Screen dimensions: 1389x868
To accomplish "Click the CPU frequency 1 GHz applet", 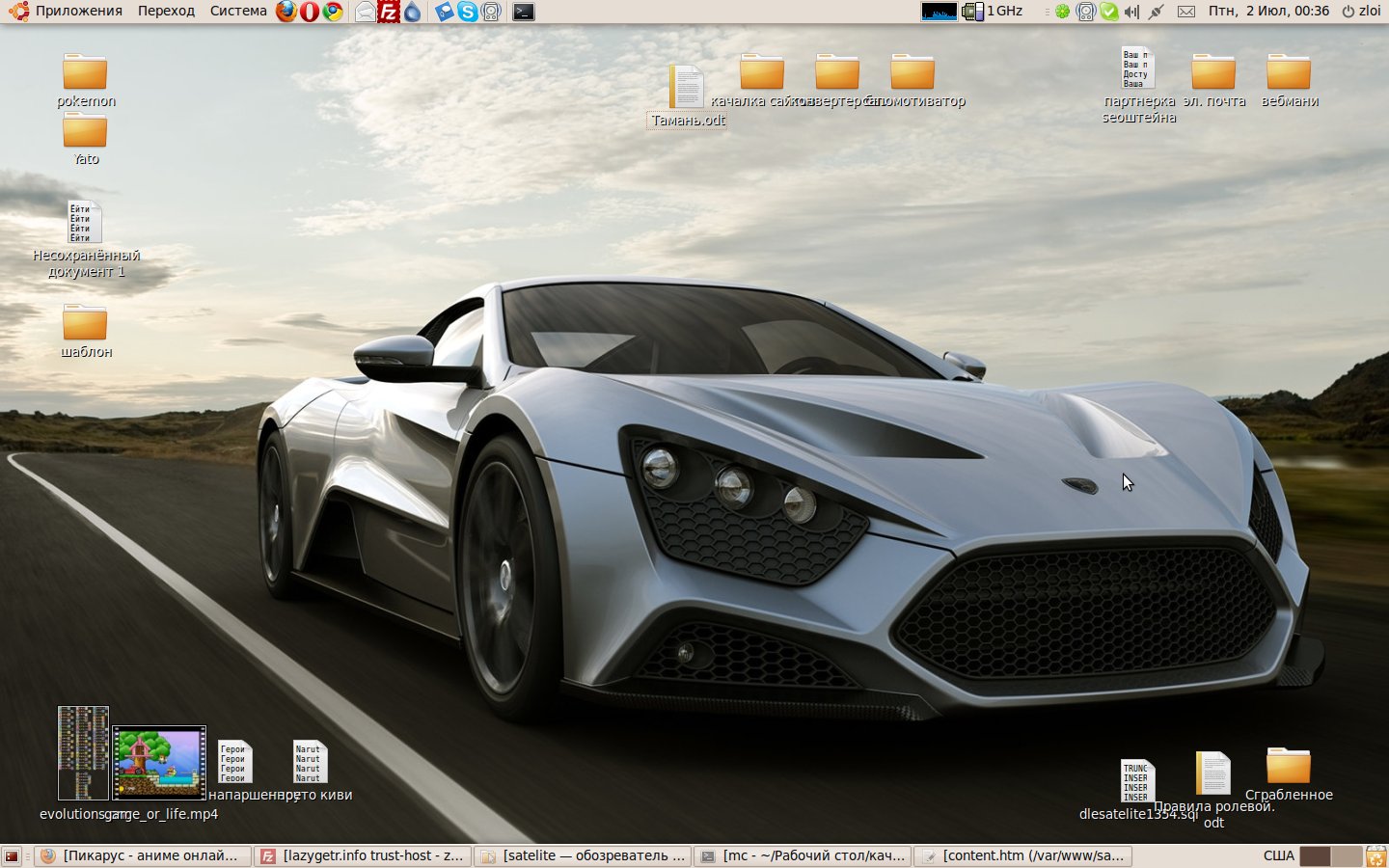I will (993, 12).
